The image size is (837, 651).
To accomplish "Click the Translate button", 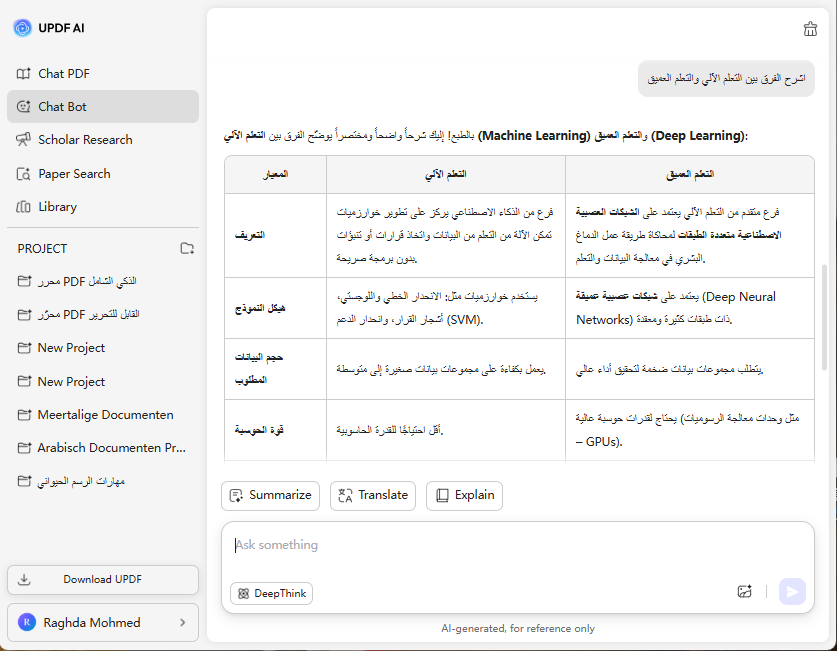I will pyautogui.click(x=372, y=495).
